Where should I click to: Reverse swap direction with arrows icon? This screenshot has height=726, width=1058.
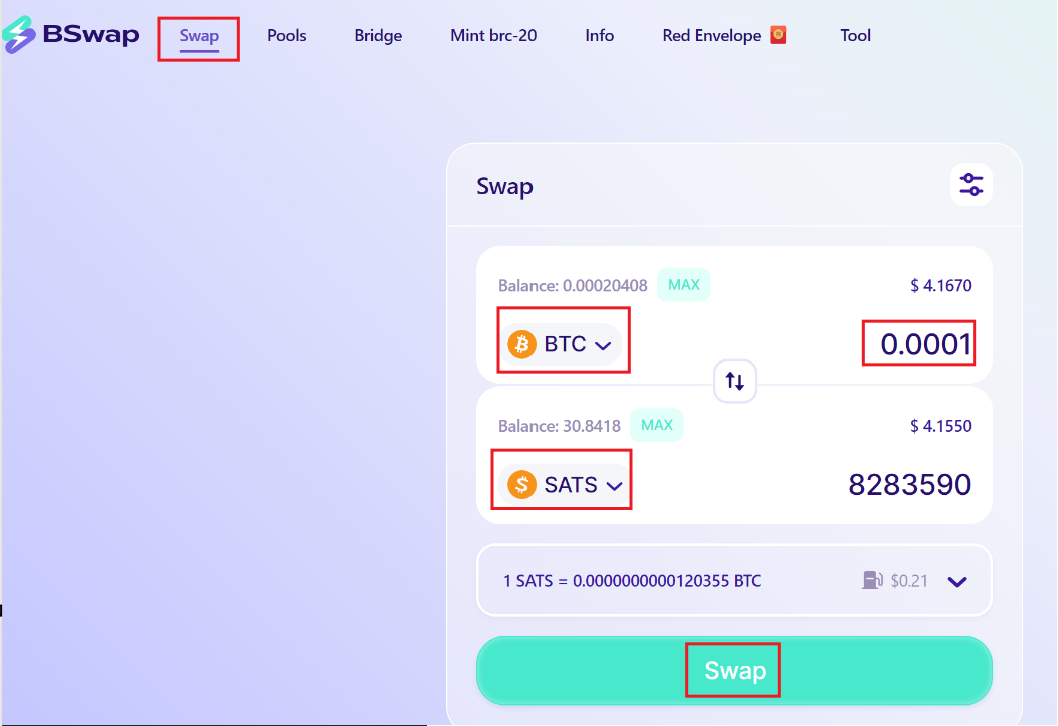[x=734, y=381]
